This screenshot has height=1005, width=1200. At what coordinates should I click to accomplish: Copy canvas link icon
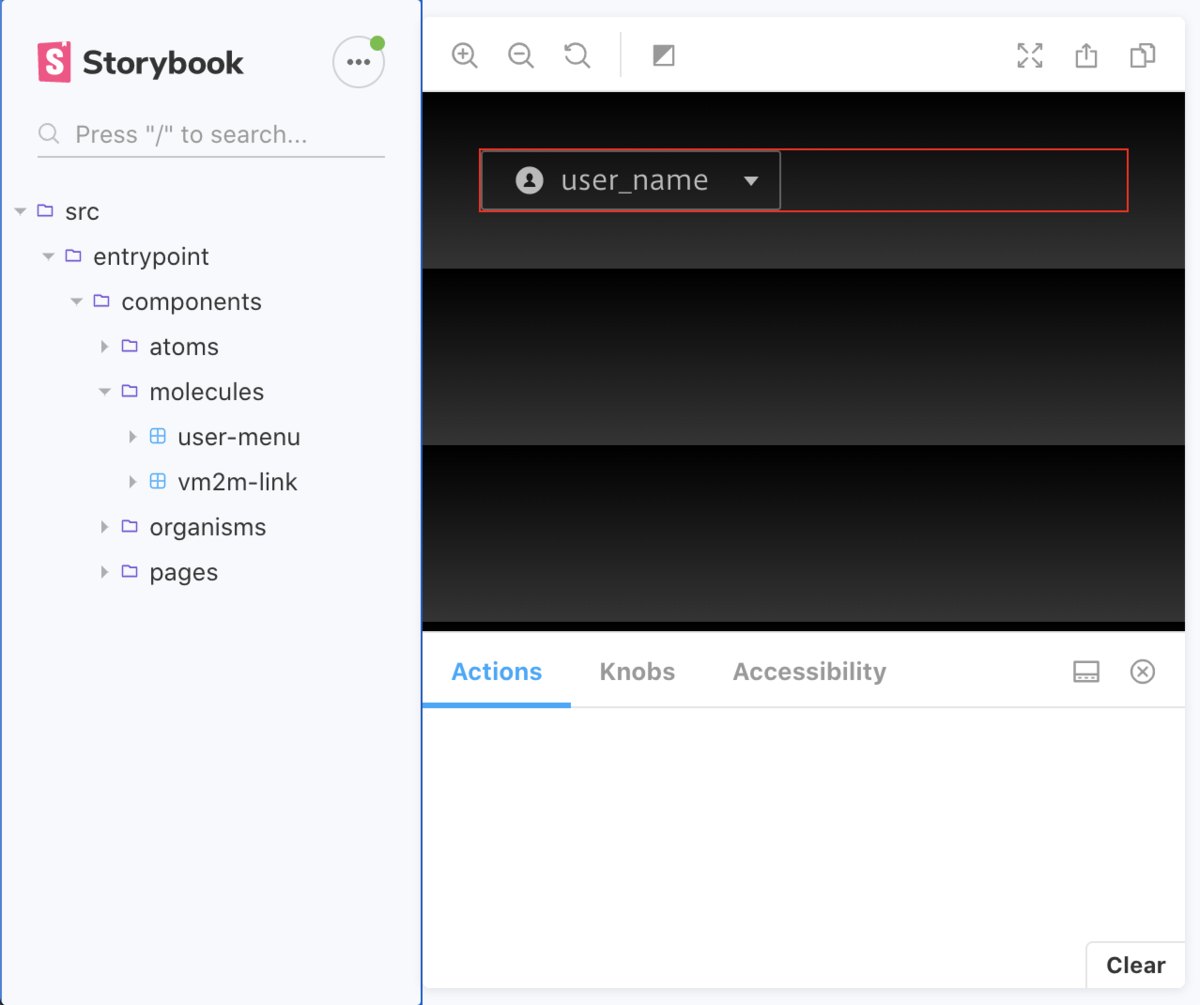pyautogui.click(x=1143, y=55)
